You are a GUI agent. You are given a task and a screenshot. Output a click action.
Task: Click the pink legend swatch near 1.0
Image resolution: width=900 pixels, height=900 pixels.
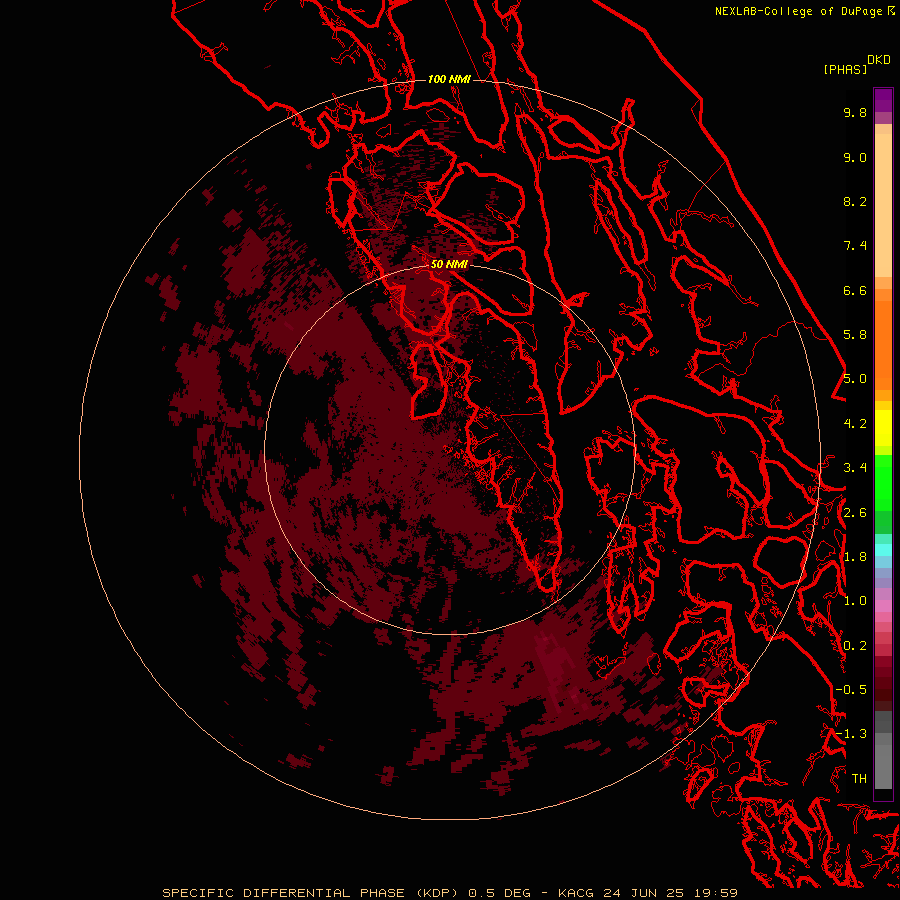pos(883,606)
